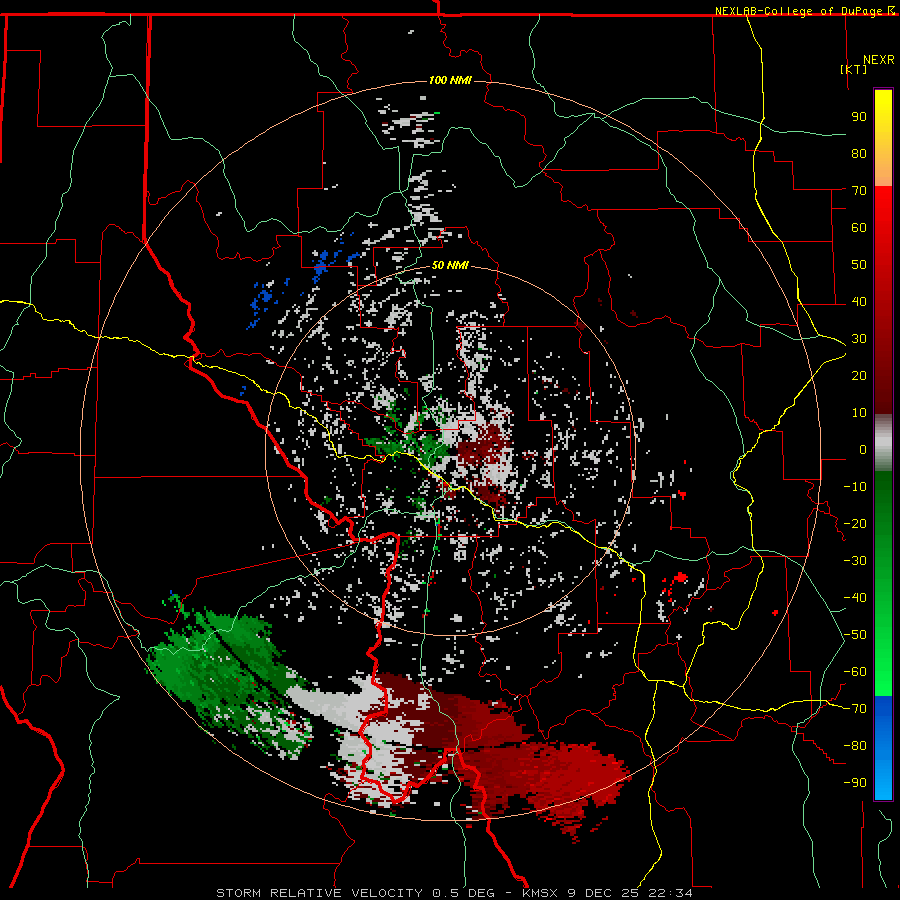
Task: Click the 0 value on velocity scale
Action: point(863,449)
